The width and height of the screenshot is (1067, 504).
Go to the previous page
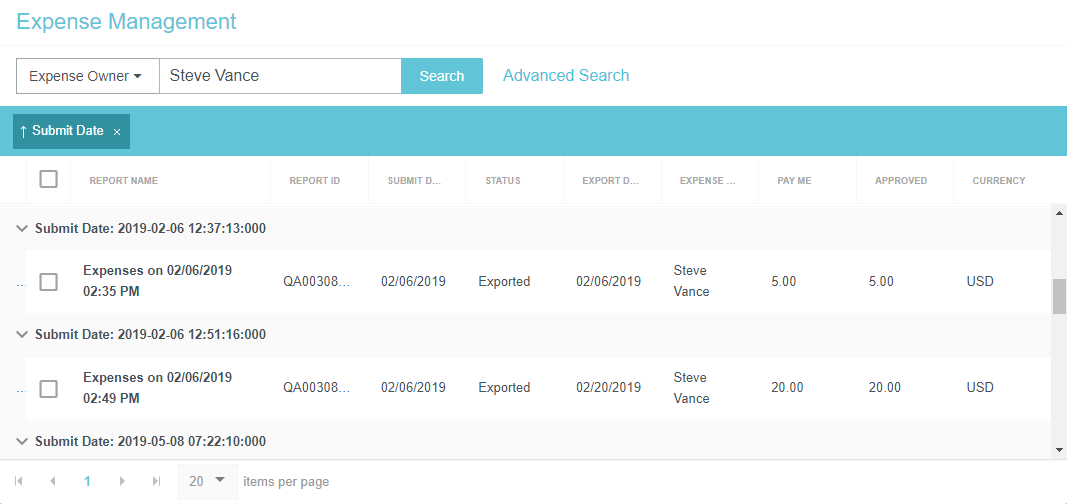pos(52,481)
